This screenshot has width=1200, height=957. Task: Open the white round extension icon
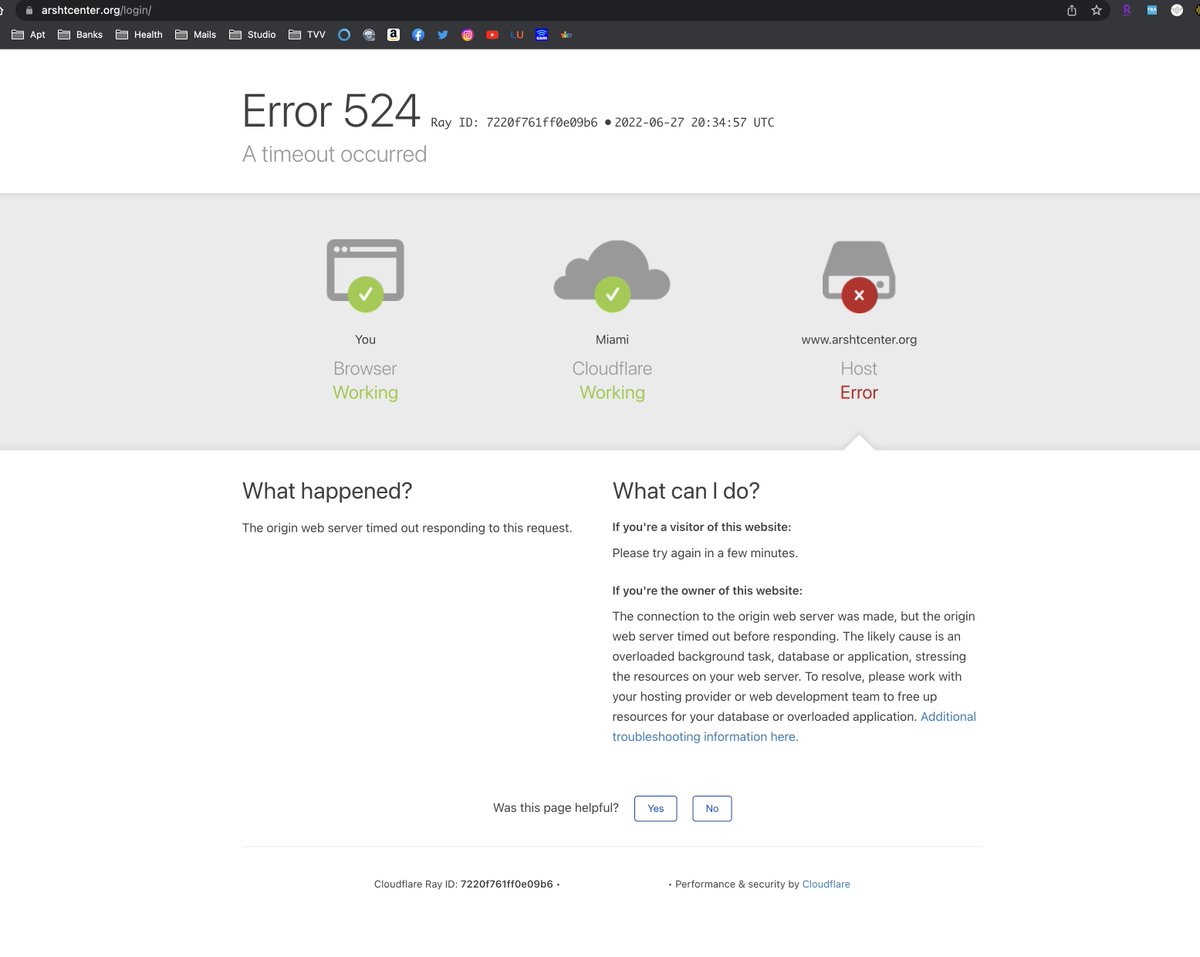1177,10
